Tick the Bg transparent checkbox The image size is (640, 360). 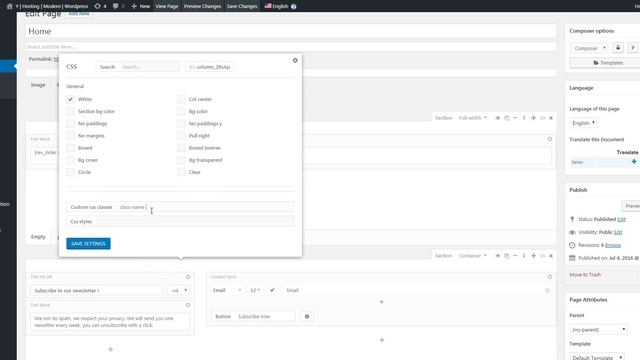pyautogui.click(x=181, y=160)
